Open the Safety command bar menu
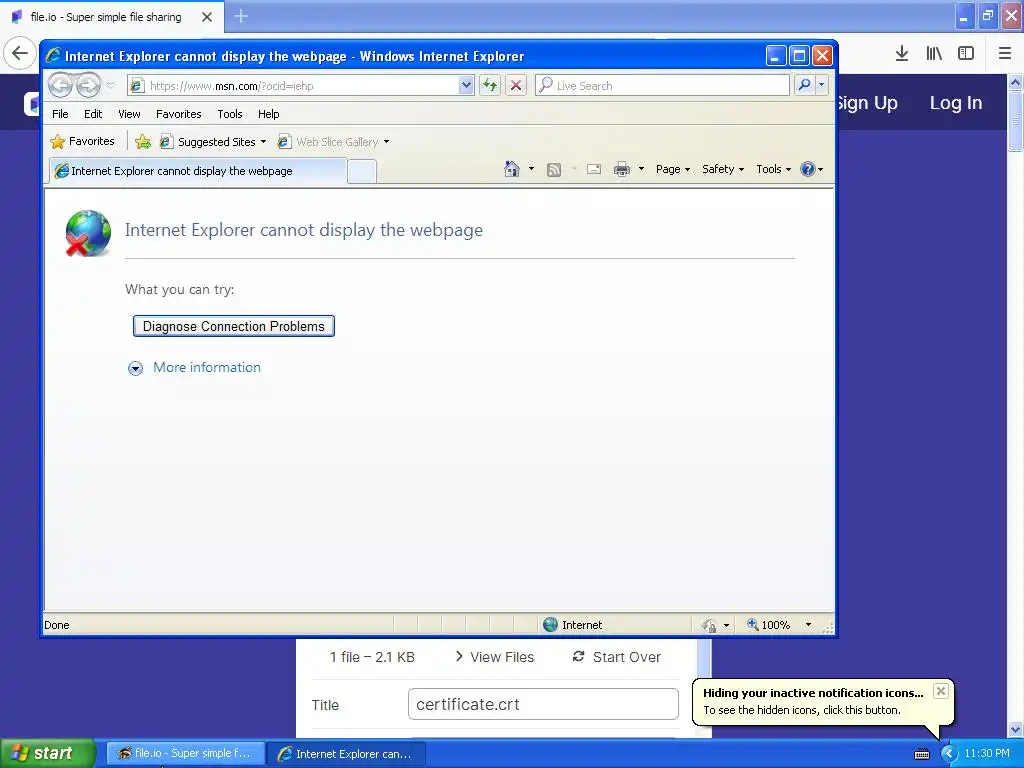Image resolution: width=1024 pixels, height=768 pixels. 723,169
